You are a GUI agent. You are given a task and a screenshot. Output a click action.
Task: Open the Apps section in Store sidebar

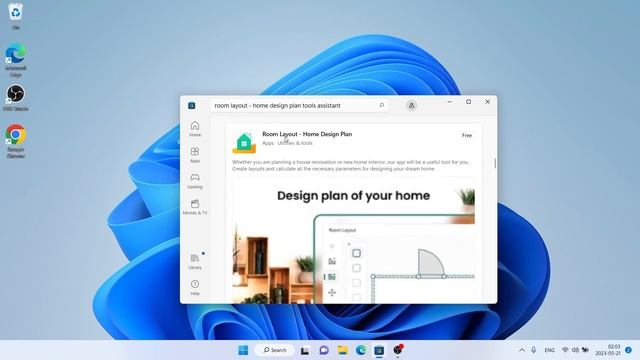click(195, 155)
